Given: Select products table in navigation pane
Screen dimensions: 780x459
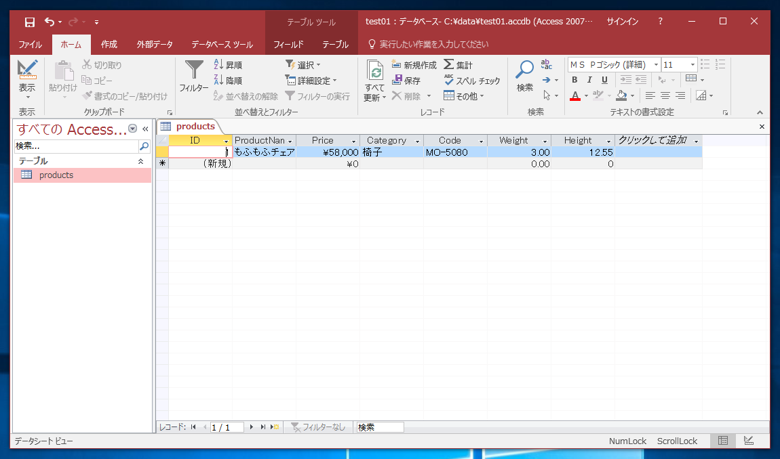Looking at the screenshot, I should [82, 175].
